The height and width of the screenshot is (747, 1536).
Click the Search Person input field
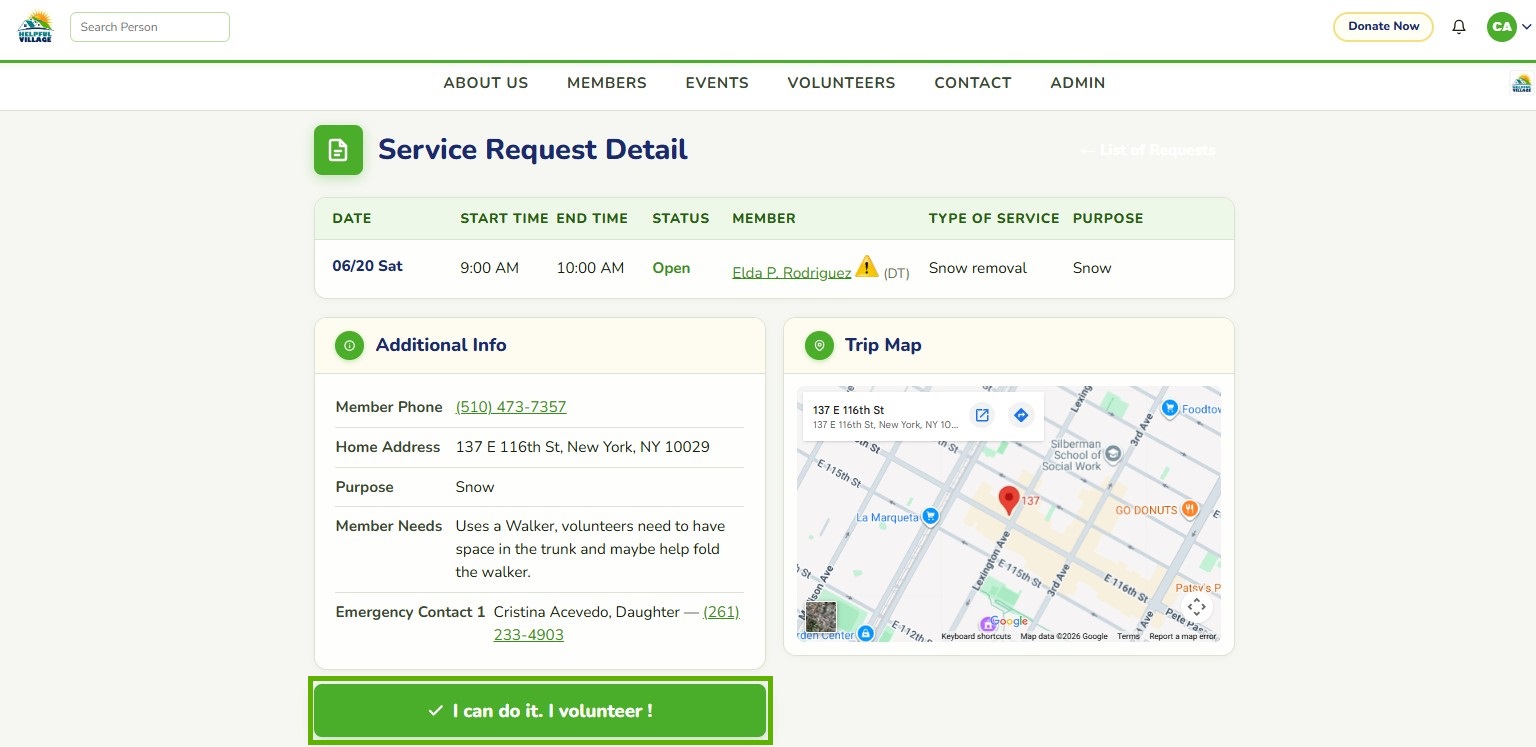coord(150,27)
